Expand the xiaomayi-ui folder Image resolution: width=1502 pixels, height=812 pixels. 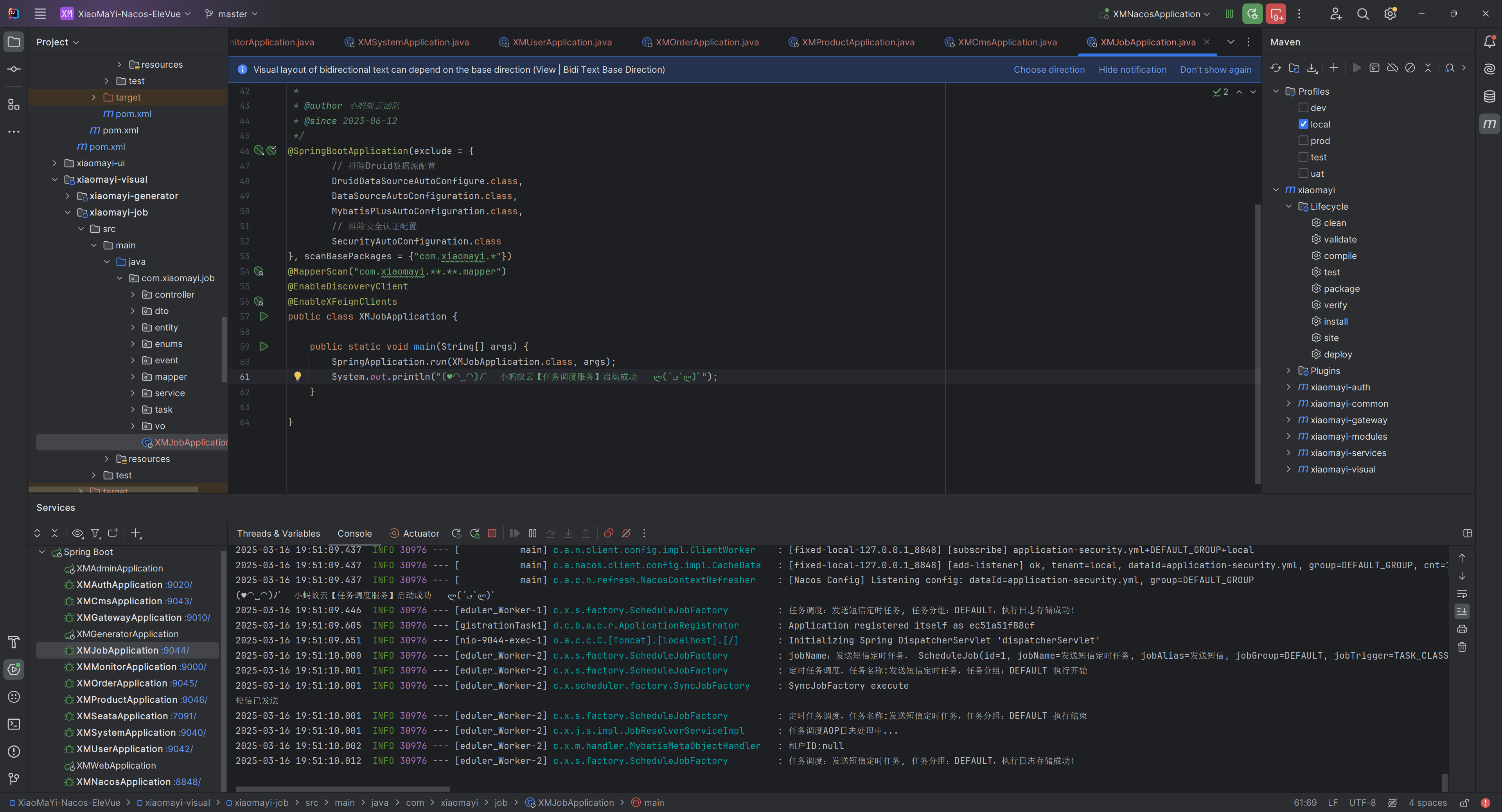[54, 163]
